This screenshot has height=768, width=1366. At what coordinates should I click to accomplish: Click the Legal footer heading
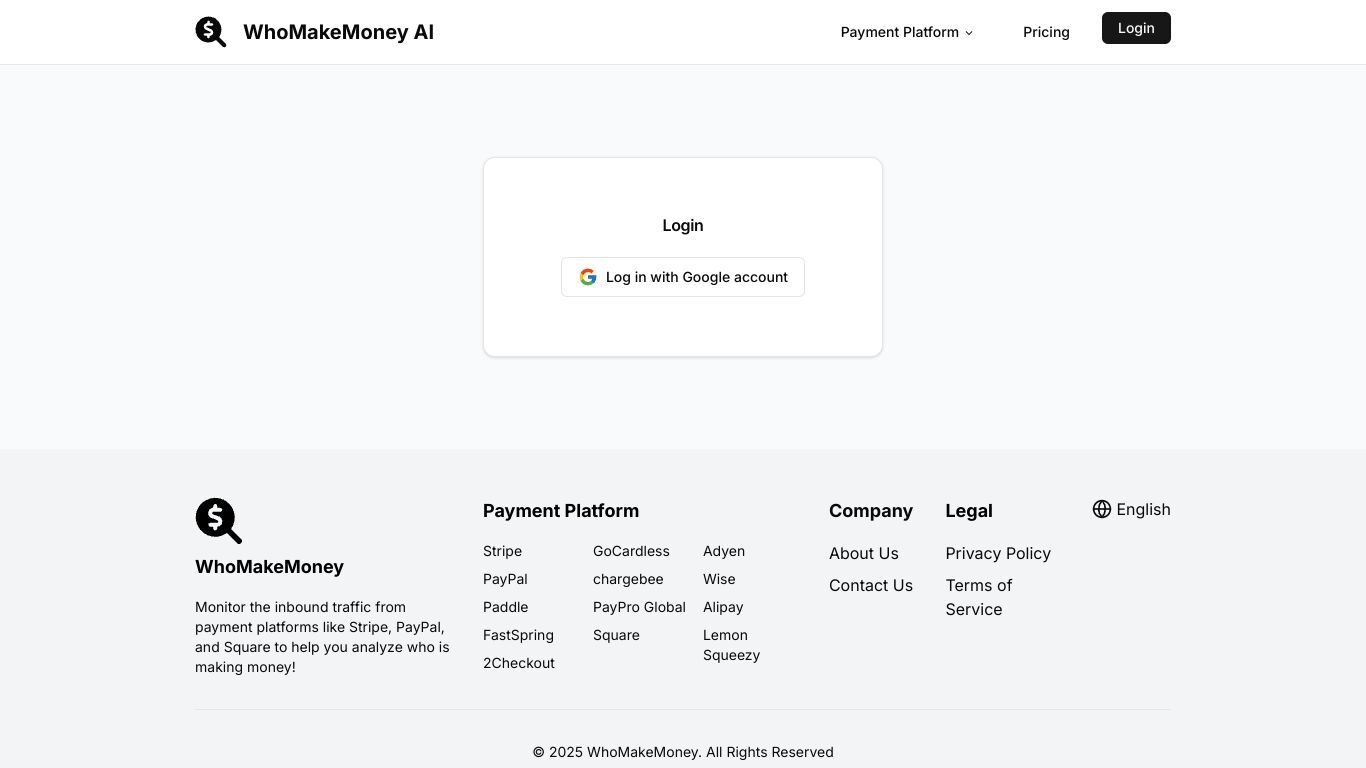pos(969,511)
